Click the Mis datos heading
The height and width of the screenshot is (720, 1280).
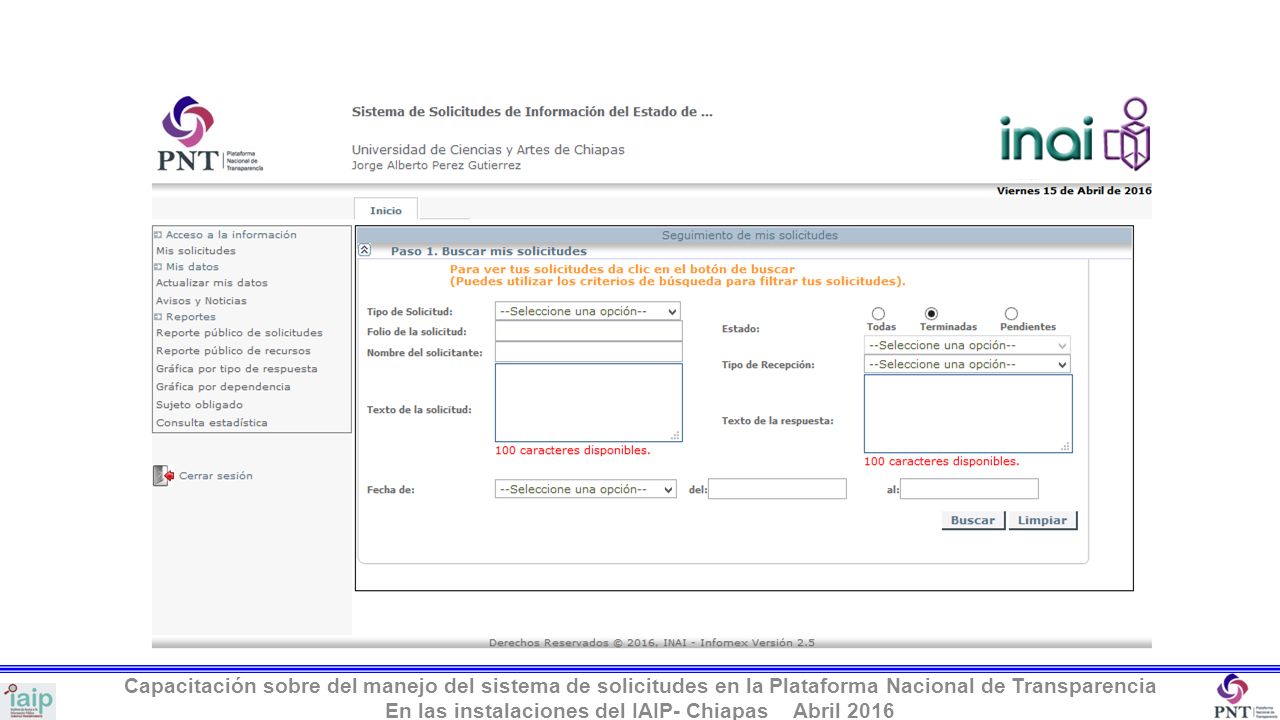click(x=192, y=267)
